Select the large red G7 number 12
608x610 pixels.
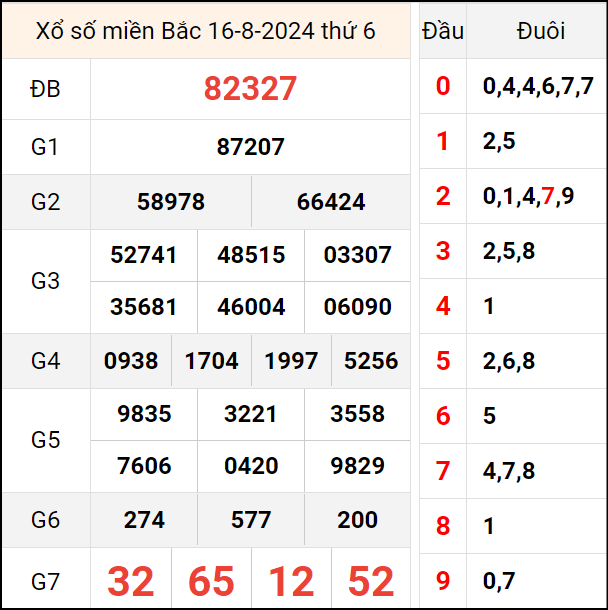[x=291, y=581]
